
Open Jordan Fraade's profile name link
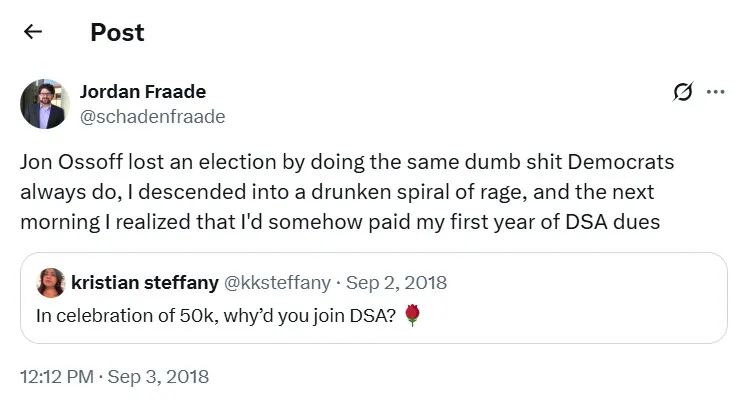[143, 92]
